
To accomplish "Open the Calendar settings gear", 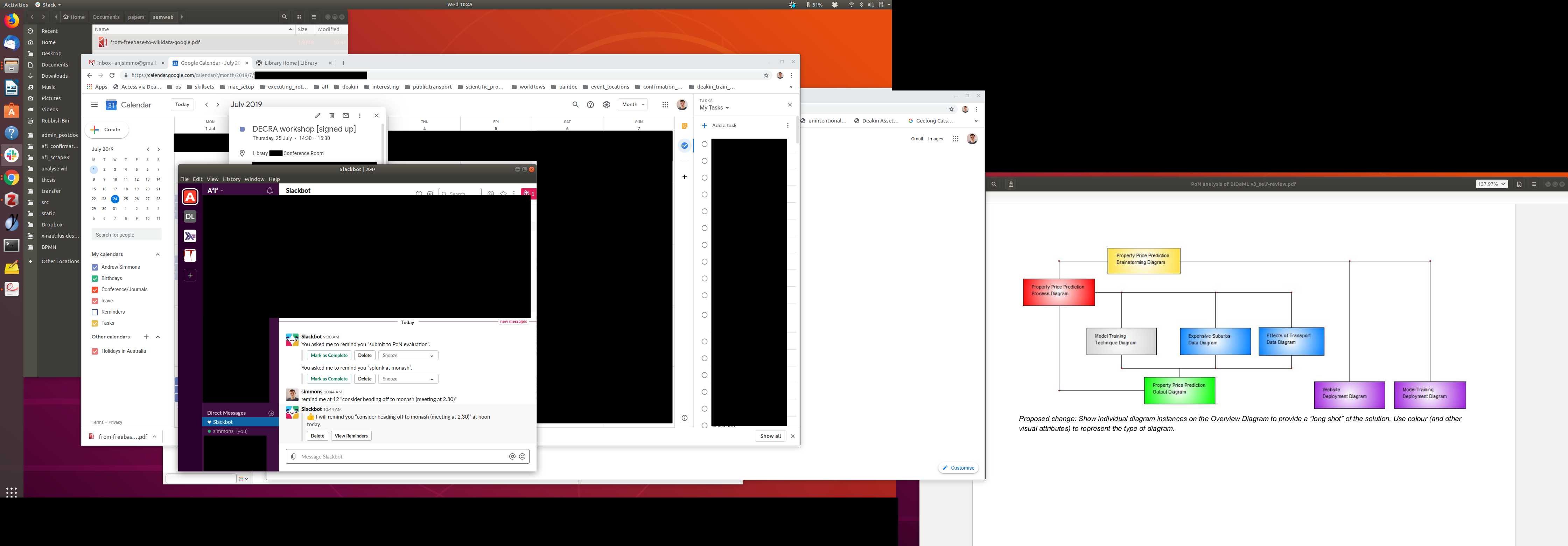I will coord(606,105).
